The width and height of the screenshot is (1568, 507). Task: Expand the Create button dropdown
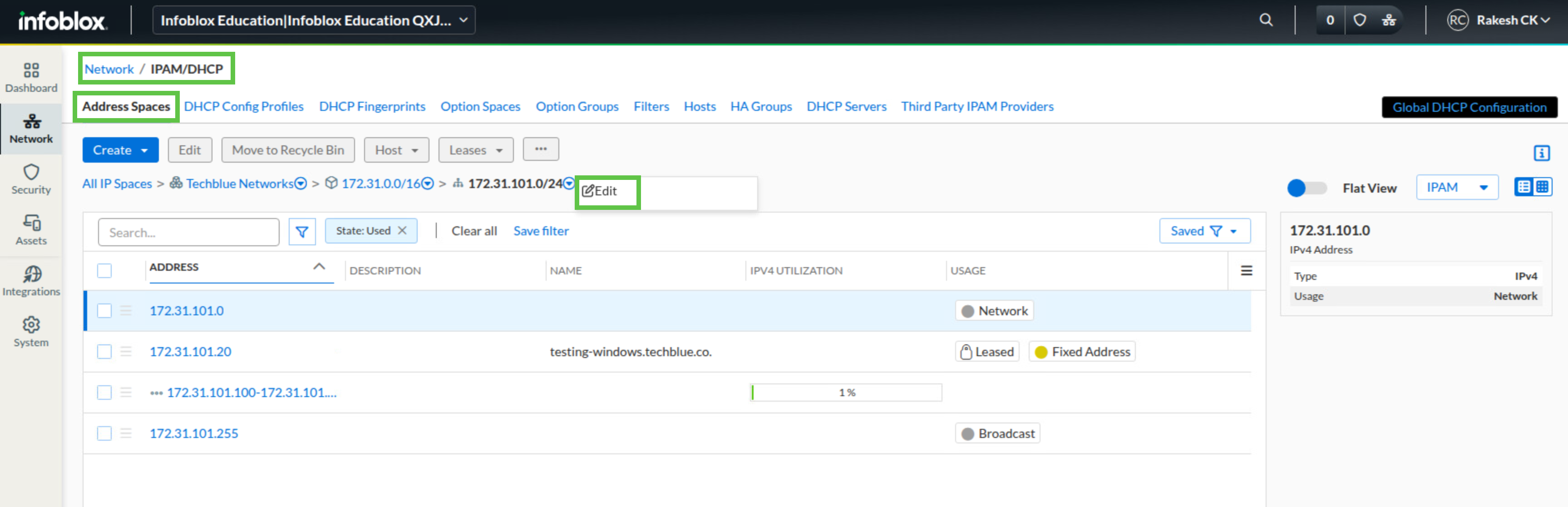(144, 150)
